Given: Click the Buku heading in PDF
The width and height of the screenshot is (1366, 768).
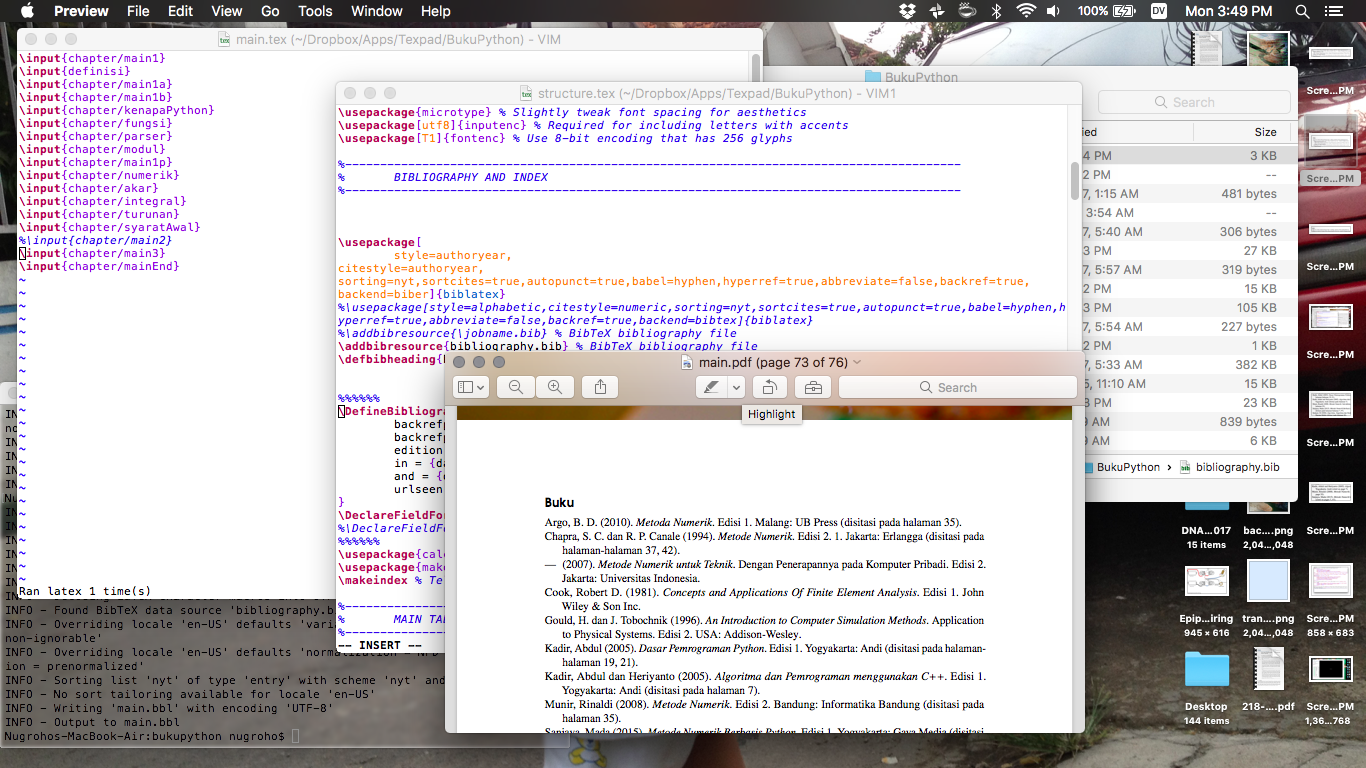Looking at the screenshot, I should 559,502.
